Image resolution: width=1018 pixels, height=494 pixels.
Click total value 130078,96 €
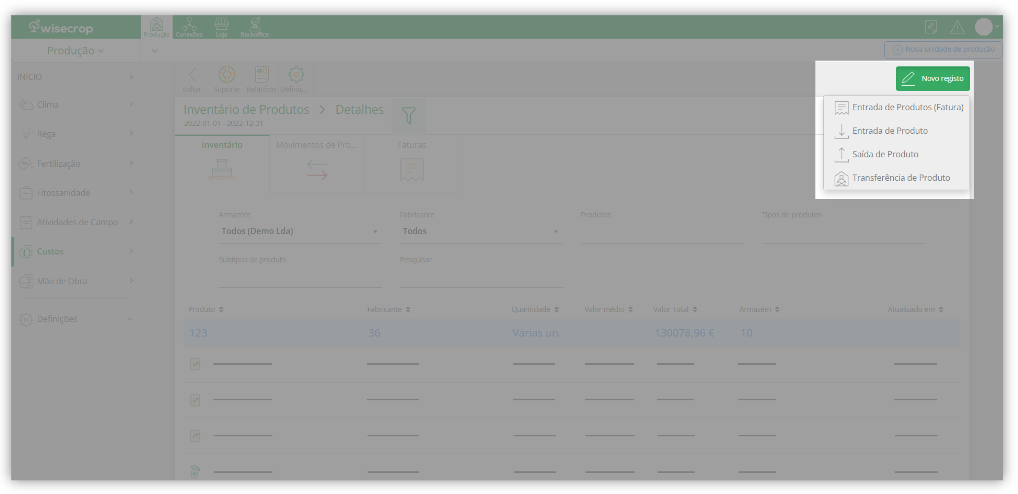[x=684, y=333]
